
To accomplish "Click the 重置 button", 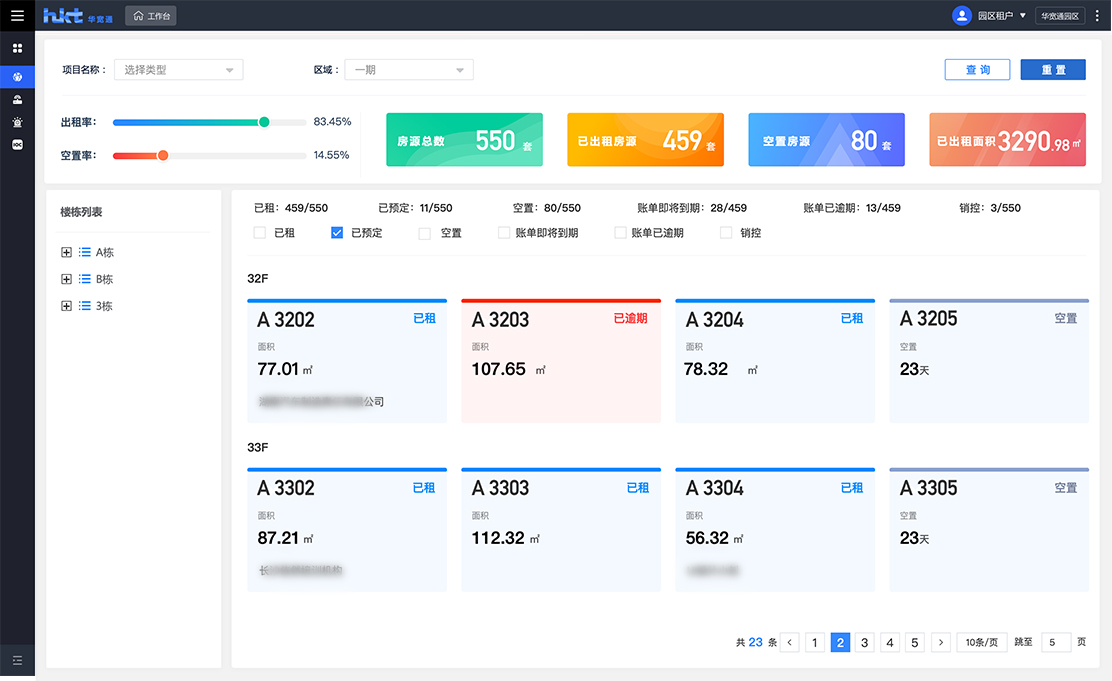I will point(1053,70).
